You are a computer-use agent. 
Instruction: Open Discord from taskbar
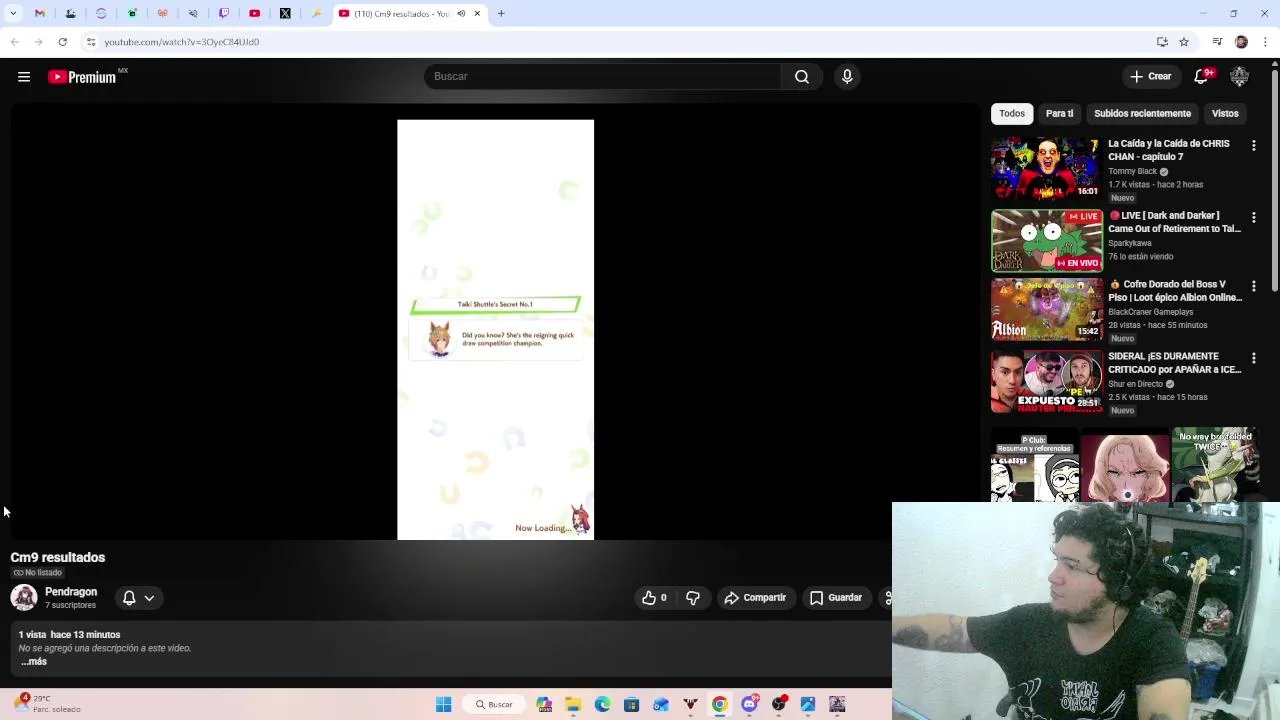click(749, 704)
